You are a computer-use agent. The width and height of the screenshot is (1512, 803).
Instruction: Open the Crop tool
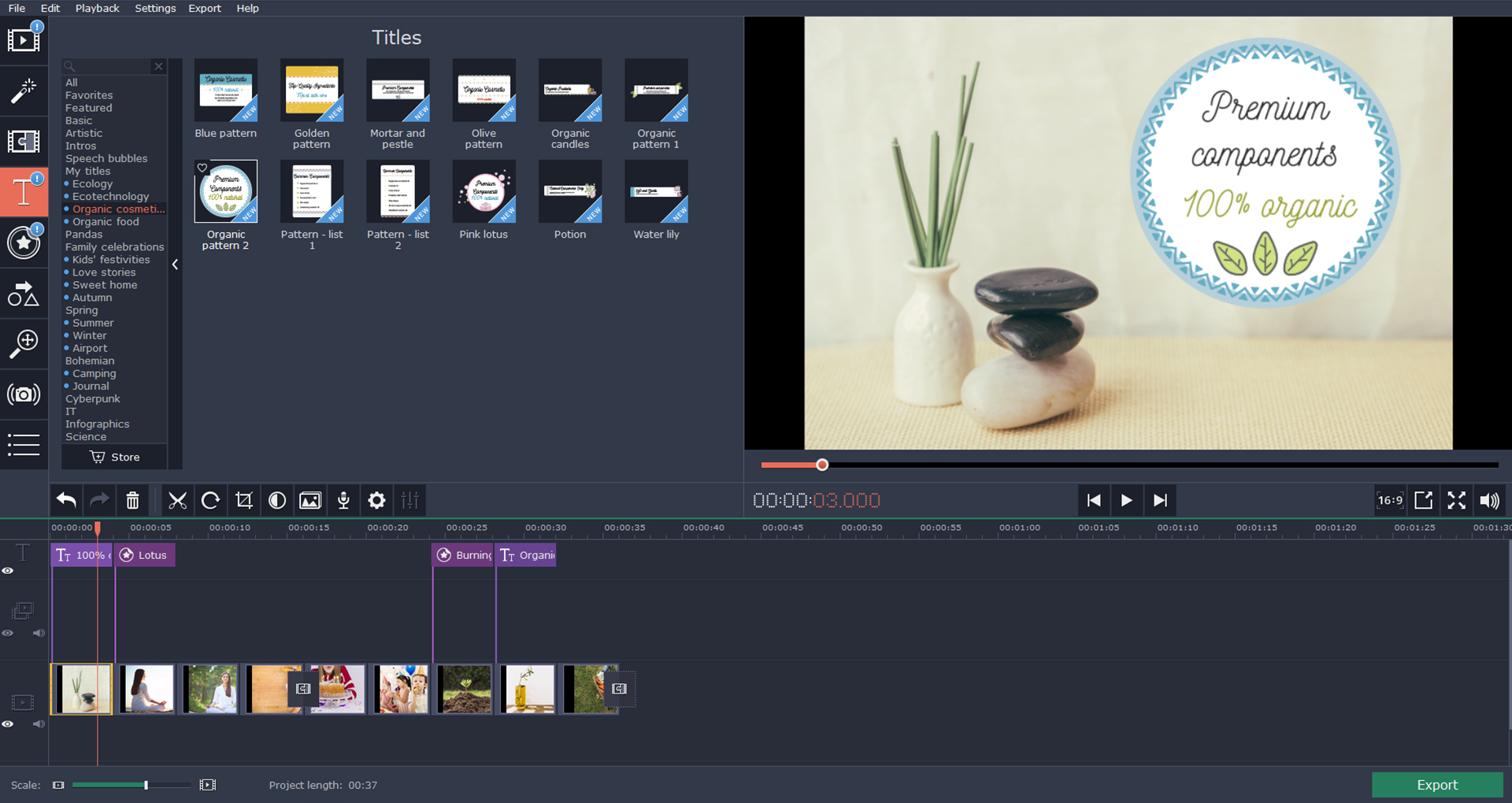coord(244,500)
